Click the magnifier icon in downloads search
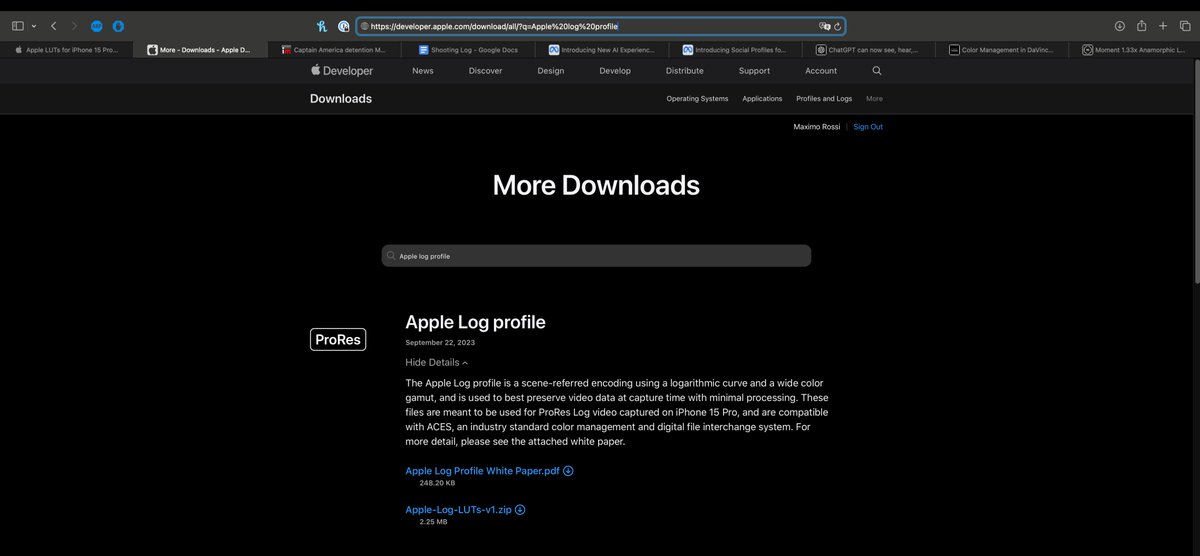Image resolution: width=1200 pixels, height=556 pixels. pos(392,256)
